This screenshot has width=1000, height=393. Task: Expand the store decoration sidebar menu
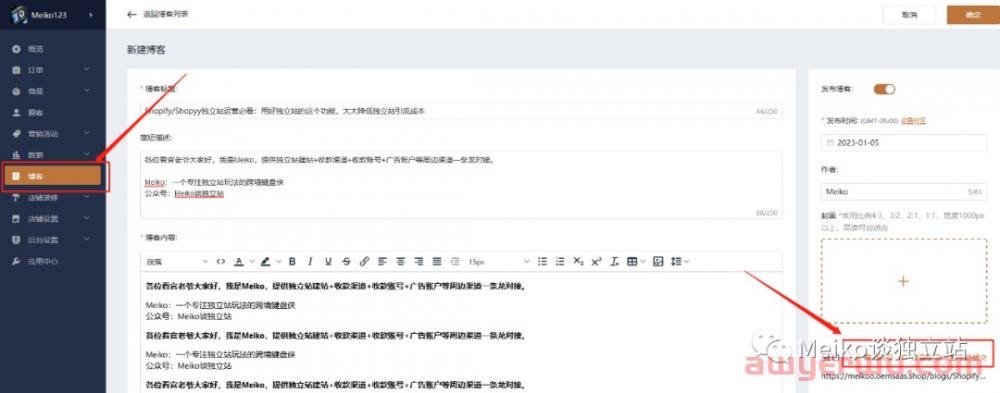(x=87, y=197)
